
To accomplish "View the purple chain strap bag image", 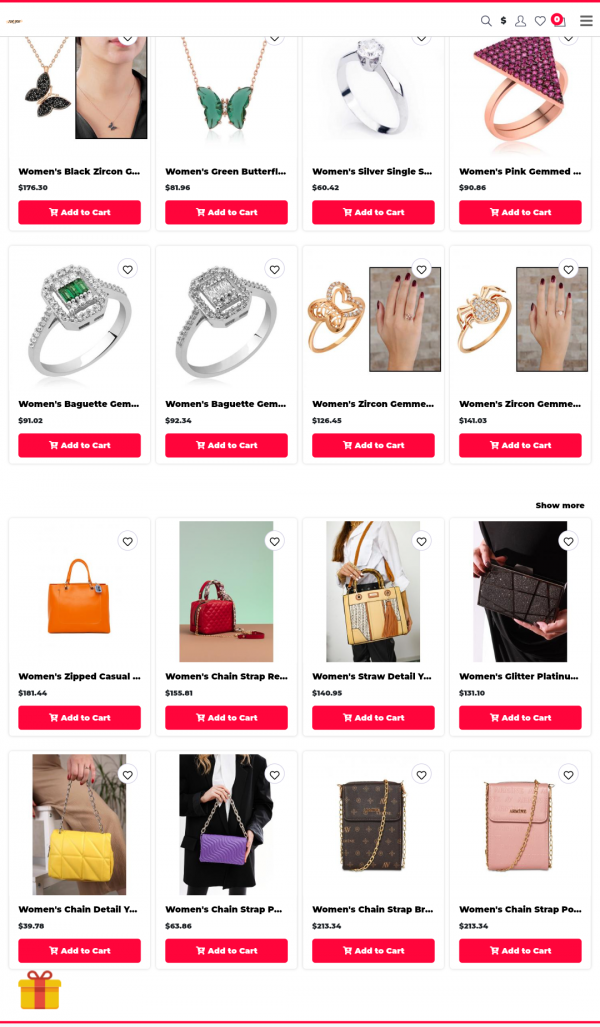I will 226,825.
